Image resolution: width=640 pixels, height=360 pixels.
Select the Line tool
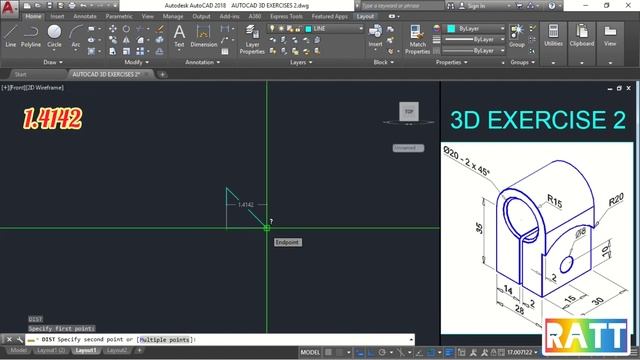coord(11,36)
